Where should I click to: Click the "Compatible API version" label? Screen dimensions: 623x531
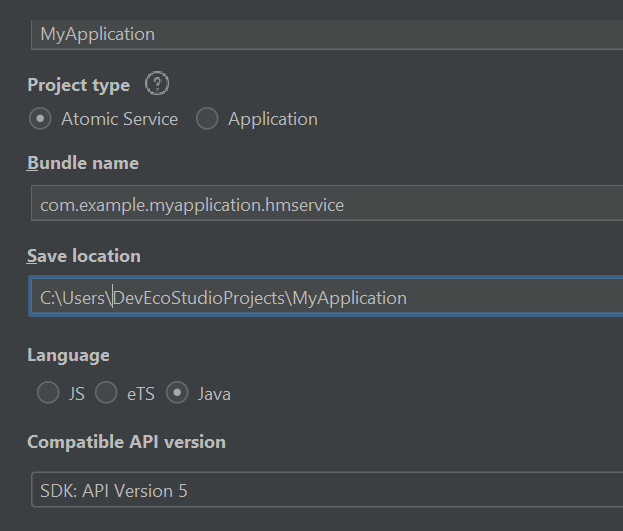click(x=126, y=442)
